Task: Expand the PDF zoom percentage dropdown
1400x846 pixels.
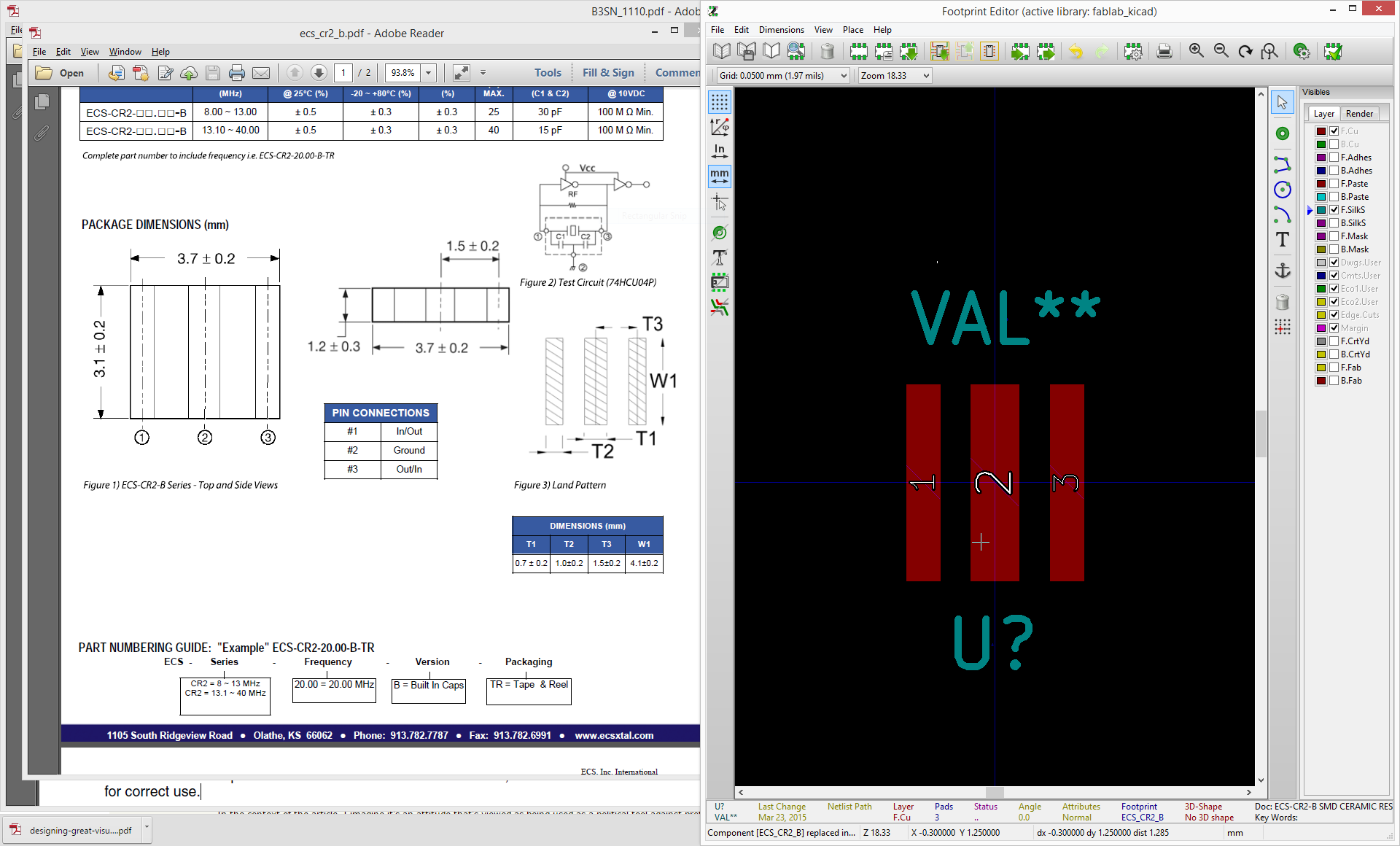Action: point(429,73)
